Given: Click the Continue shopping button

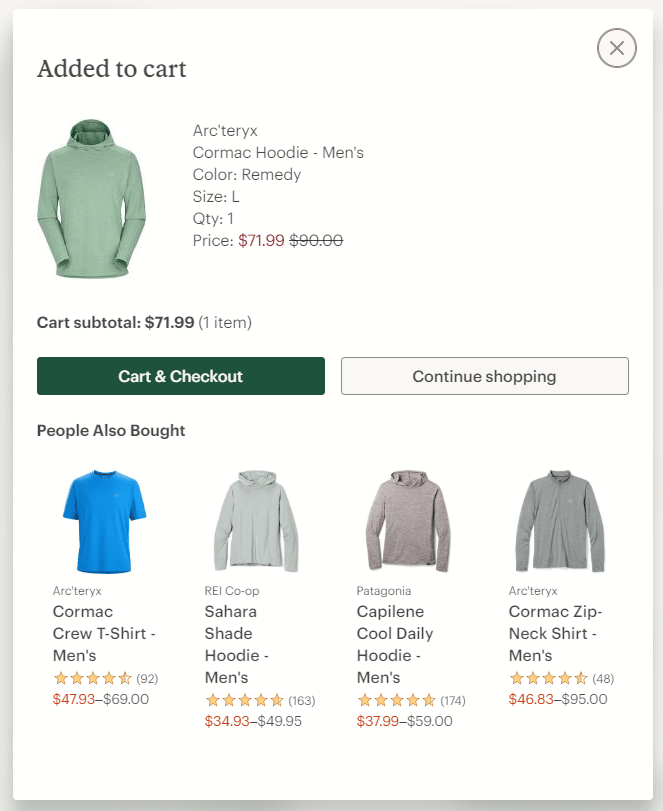Looking at the screenshot, I should coord(485,376).
